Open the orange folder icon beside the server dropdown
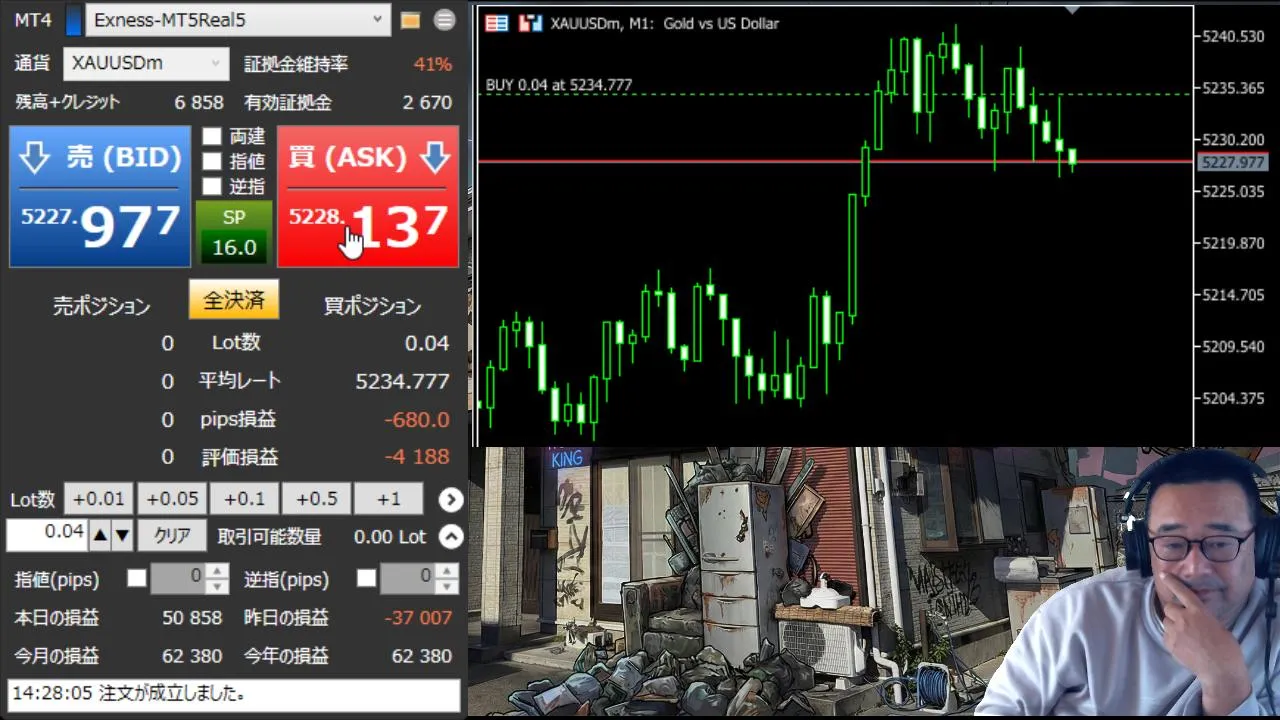The height and width of the screenshot is (720, 1280). point(410,20)
